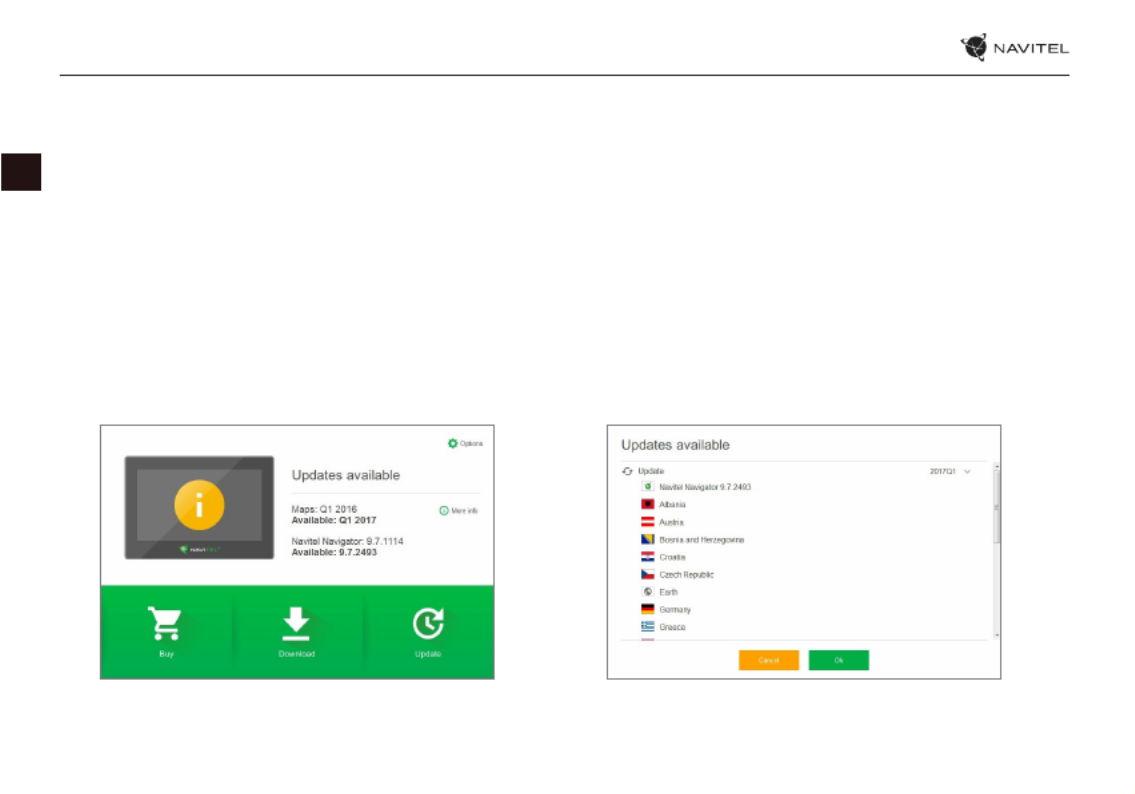
Task: Click the Update clock icon
Action: click(x=429, y=623)
